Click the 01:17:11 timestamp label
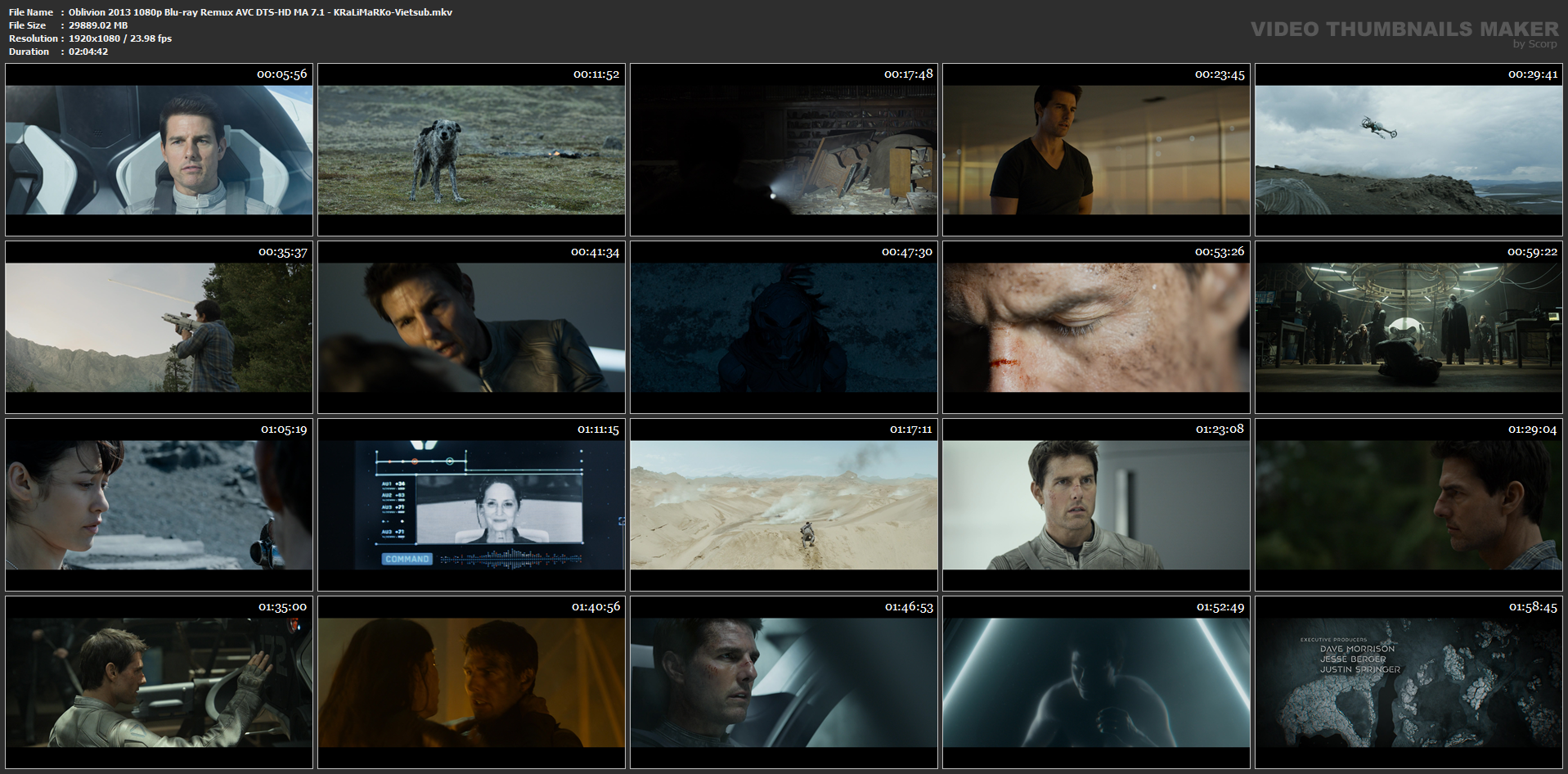Viewport: 1568px width, 774px height. [x=911, y=430]
